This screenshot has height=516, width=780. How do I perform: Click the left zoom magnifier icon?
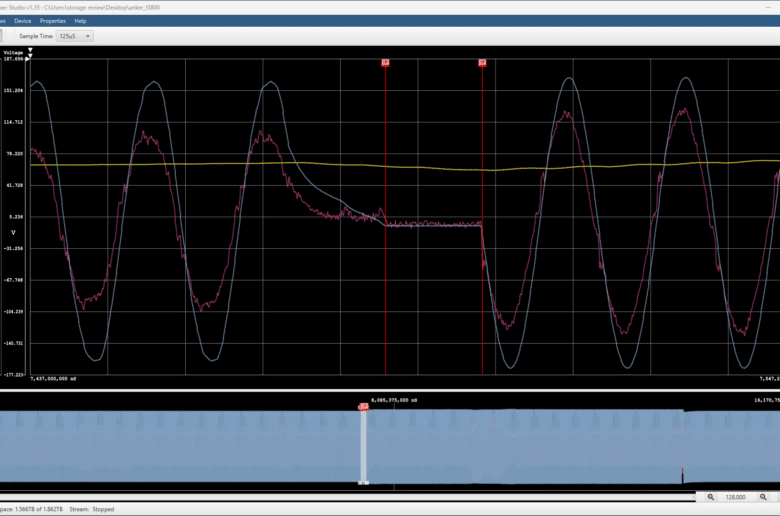coord(711,497)
